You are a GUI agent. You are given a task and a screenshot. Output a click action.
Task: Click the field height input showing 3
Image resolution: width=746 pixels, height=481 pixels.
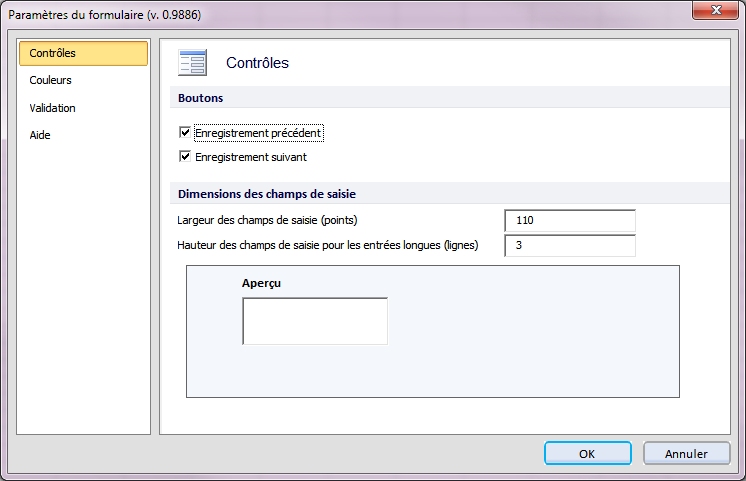point(569,245)
